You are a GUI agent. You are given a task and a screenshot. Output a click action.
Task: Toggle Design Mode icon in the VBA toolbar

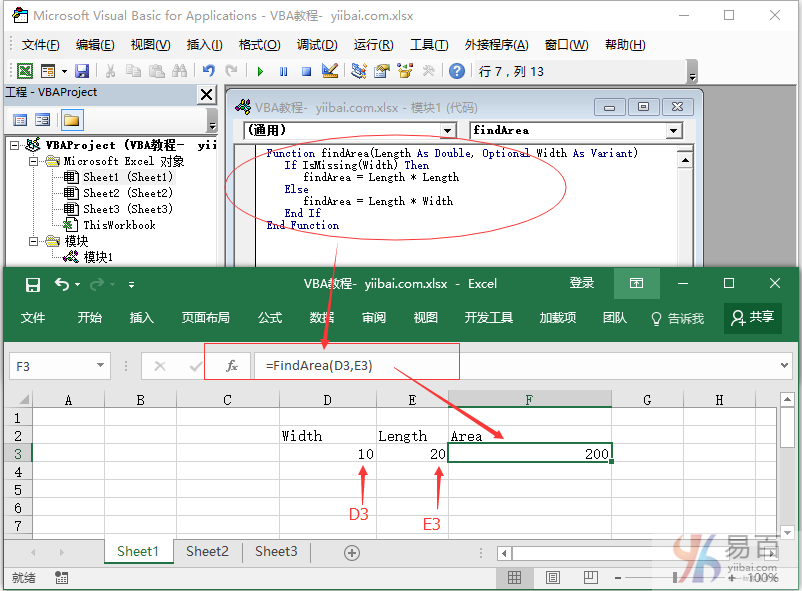click(330, 71)
